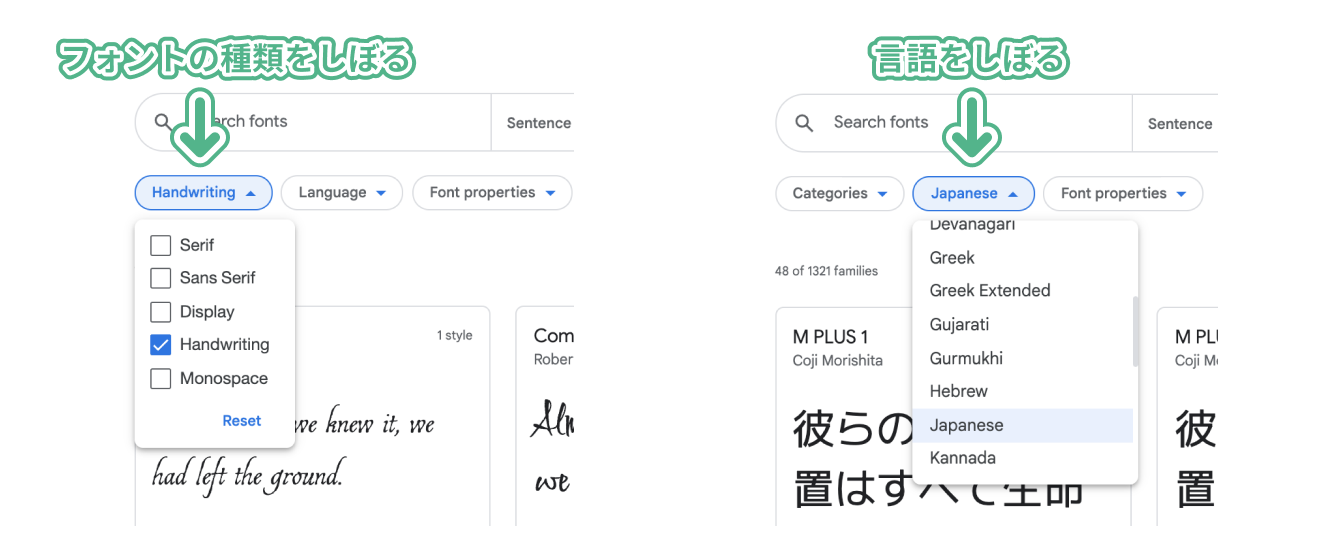Open the right Font properties dropdown
The height and width of the screenshot is (544, 1324).
pos(1123,193)
